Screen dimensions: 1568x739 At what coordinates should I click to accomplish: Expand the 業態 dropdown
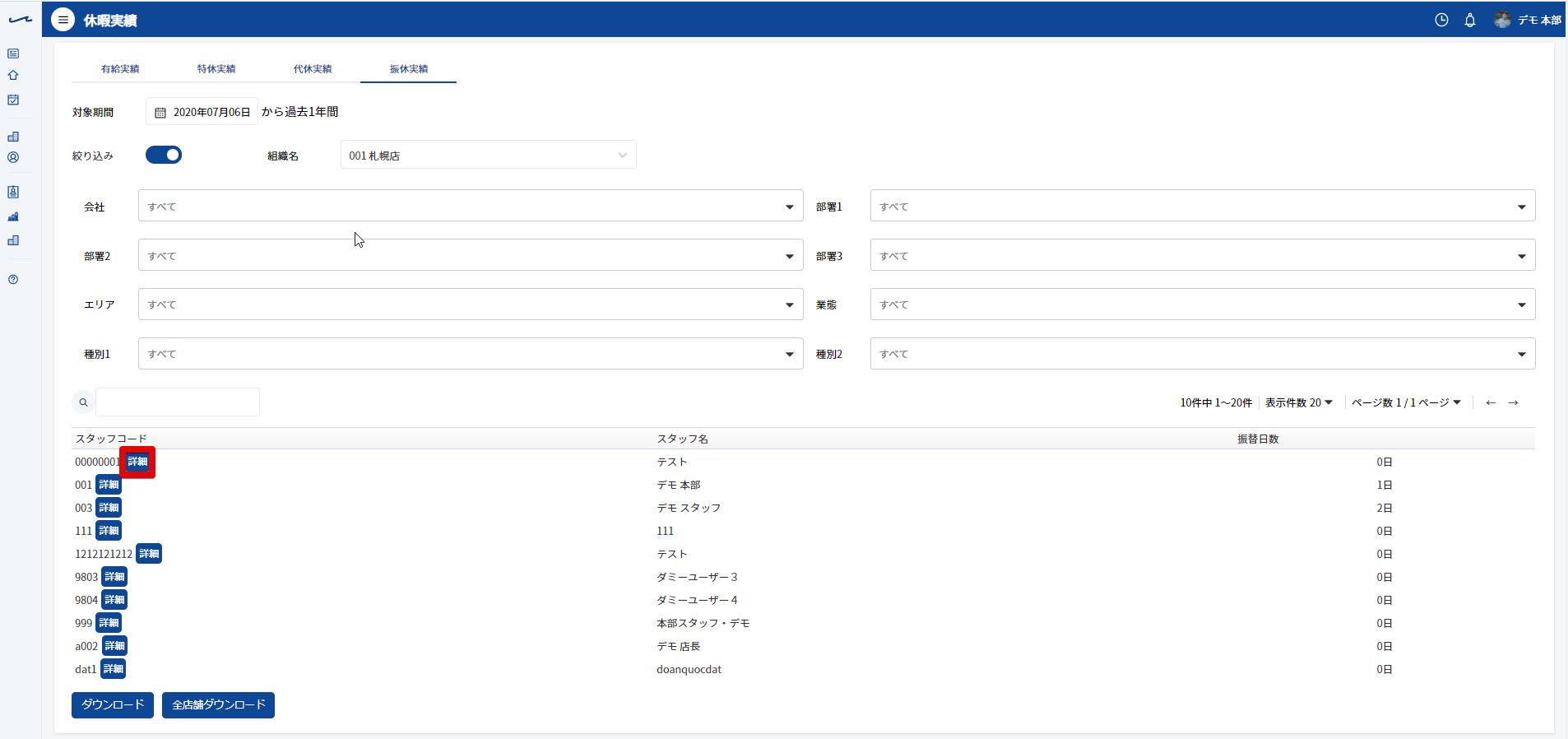(x=1203, y=304)
